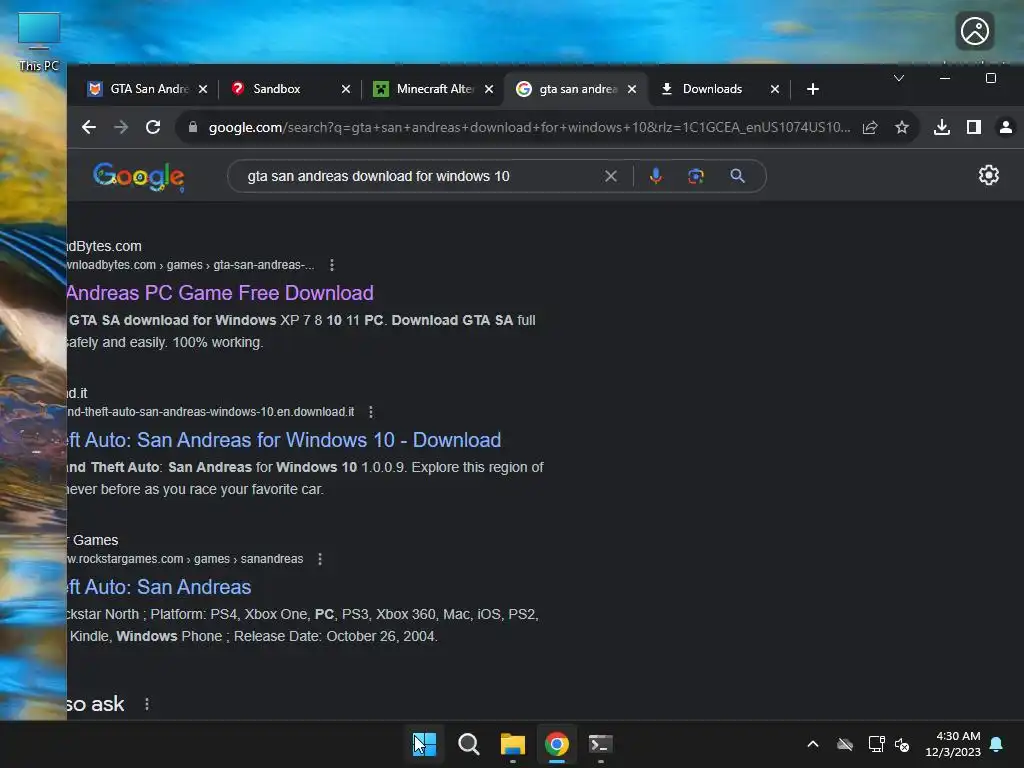Reload the Google search page

point(153,127)
